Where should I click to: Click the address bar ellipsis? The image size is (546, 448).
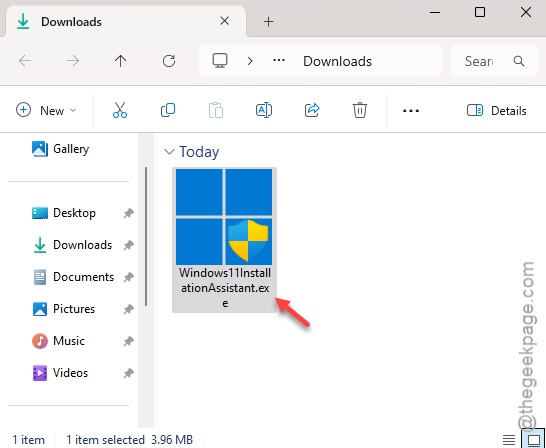(x=279, y=61)
